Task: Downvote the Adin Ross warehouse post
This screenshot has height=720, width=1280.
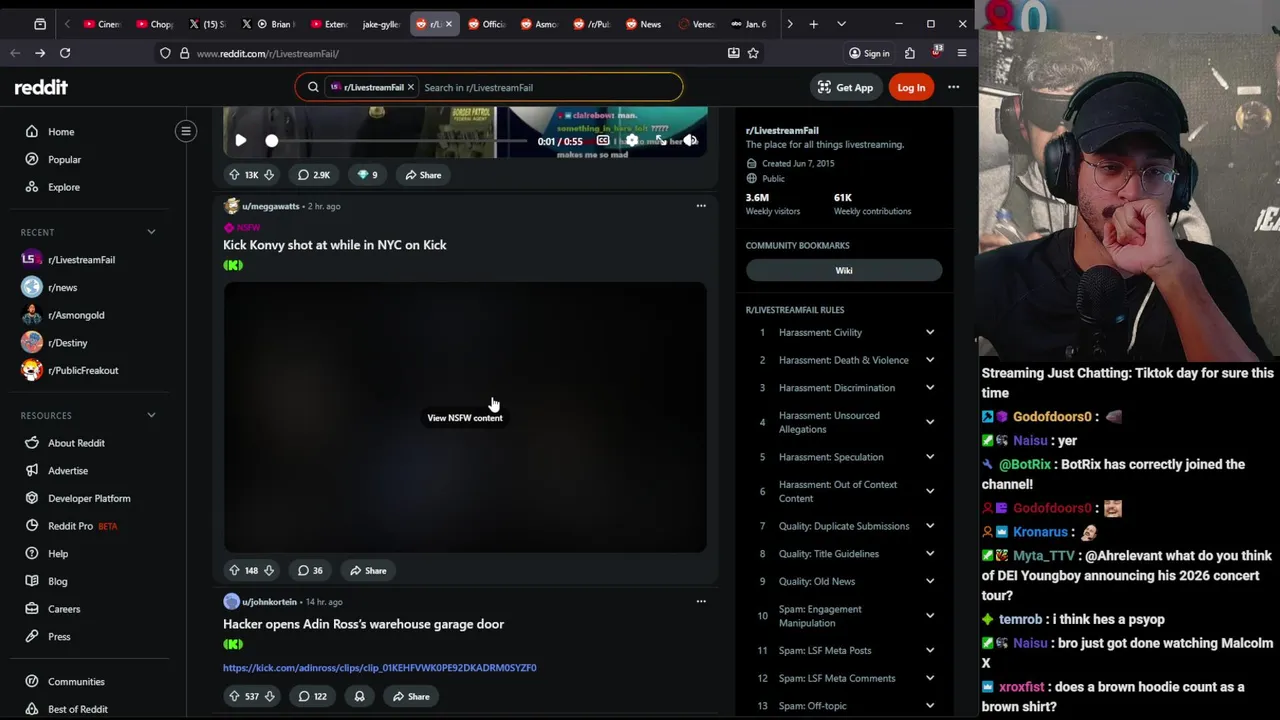Action: click(x=268, y=697)
